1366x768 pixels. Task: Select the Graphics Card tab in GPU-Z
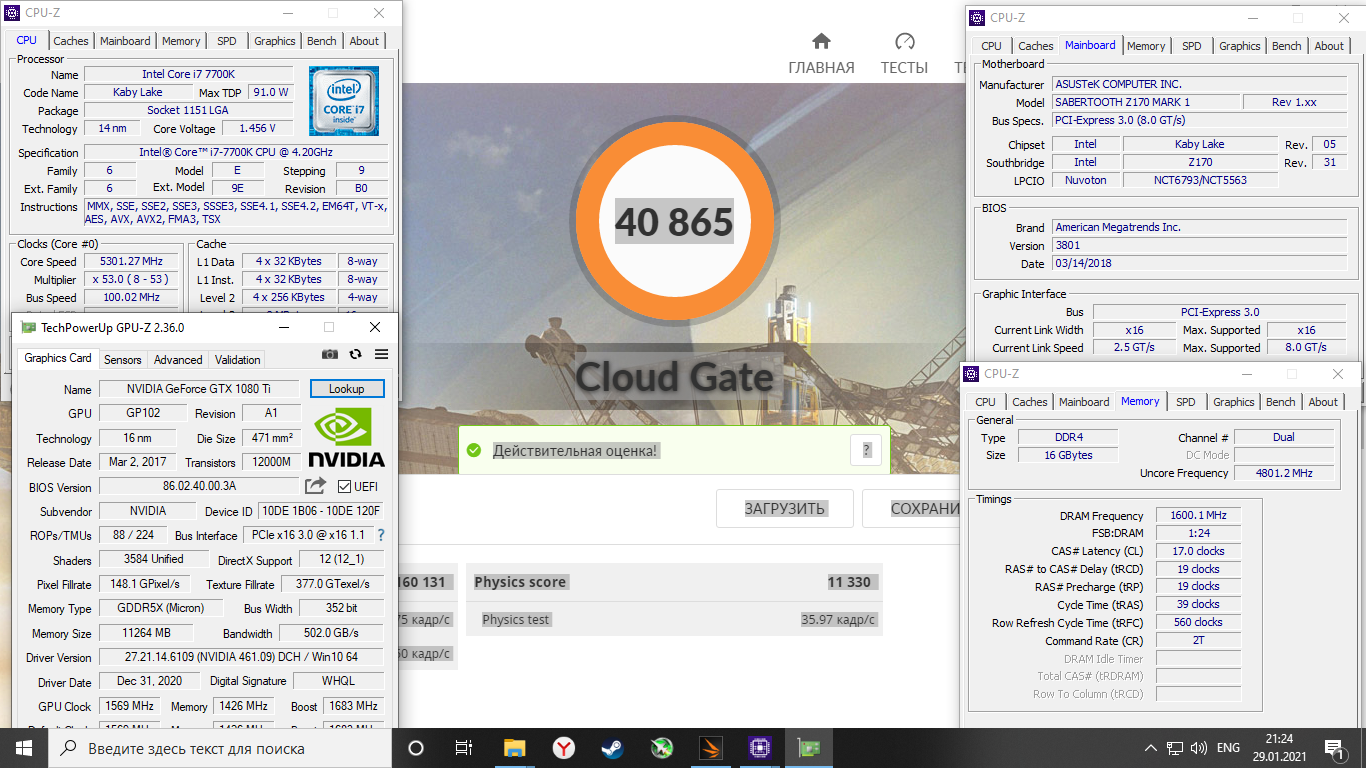[x=58, y=358]
